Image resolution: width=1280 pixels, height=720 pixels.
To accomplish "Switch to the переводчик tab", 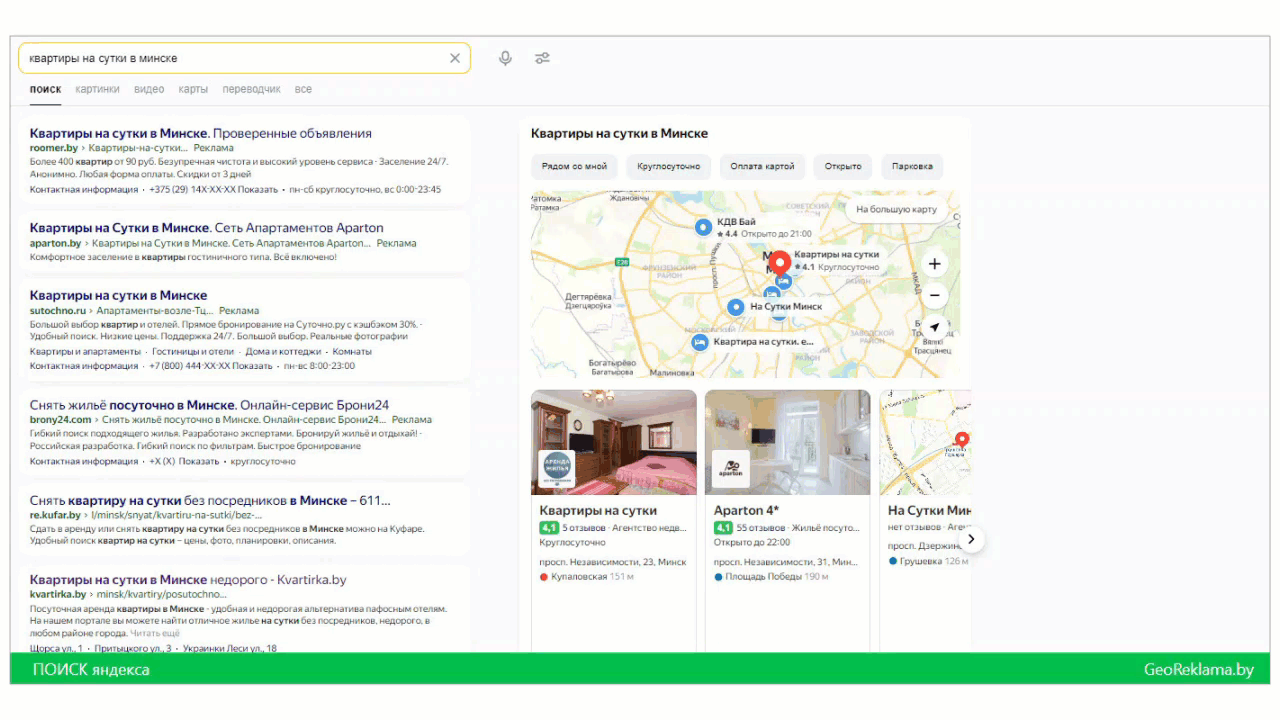I will tap(251, 89).
